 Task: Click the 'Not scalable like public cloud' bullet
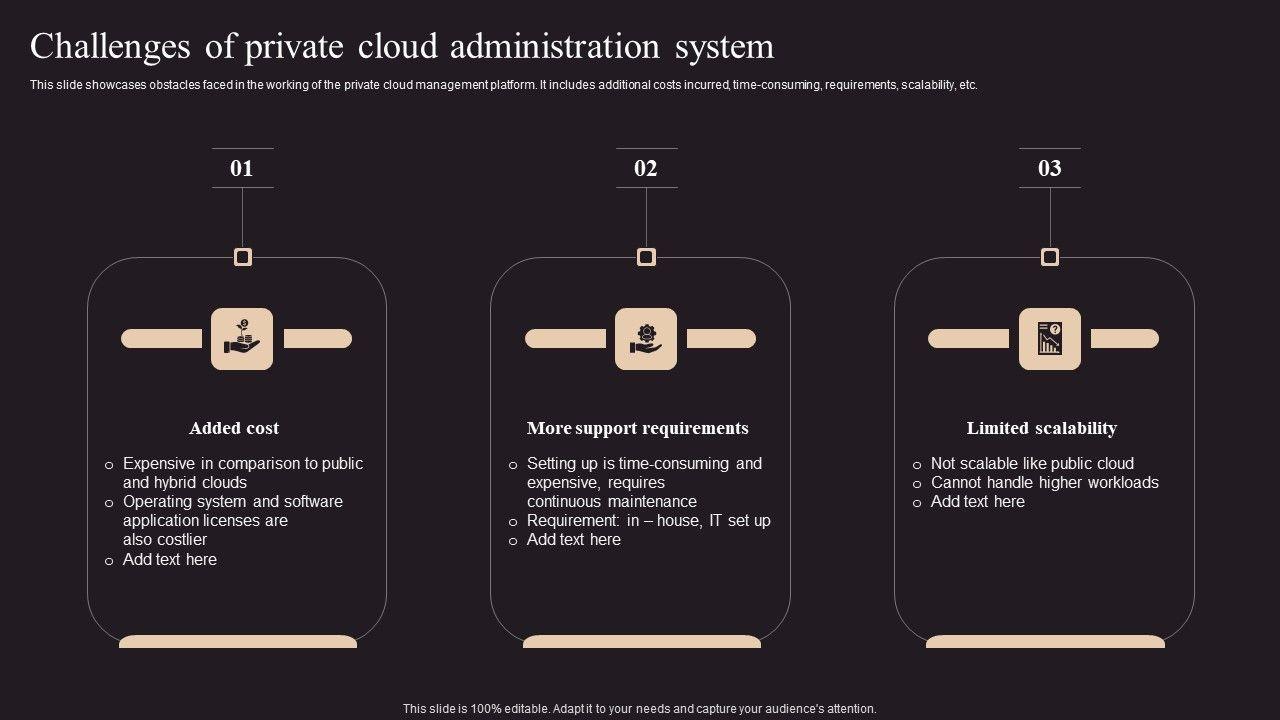pyautogui.click(x=1031, y=463)
